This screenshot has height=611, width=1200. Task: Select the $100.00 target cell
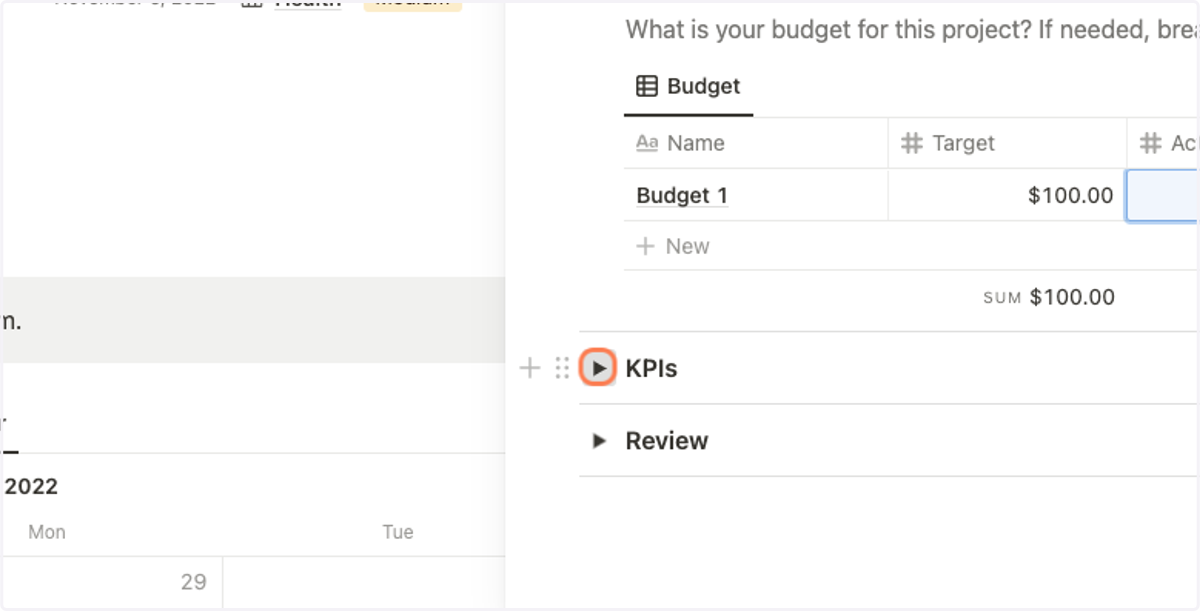click(1007, 195)
